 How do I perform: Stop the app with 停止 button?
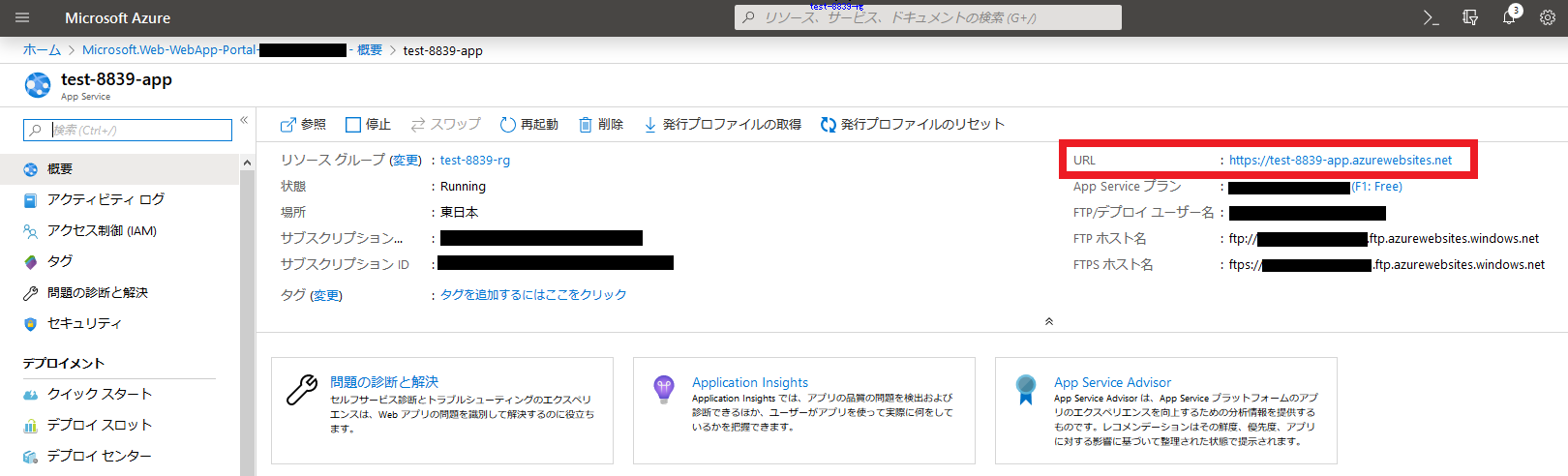(x=368, y=125)
